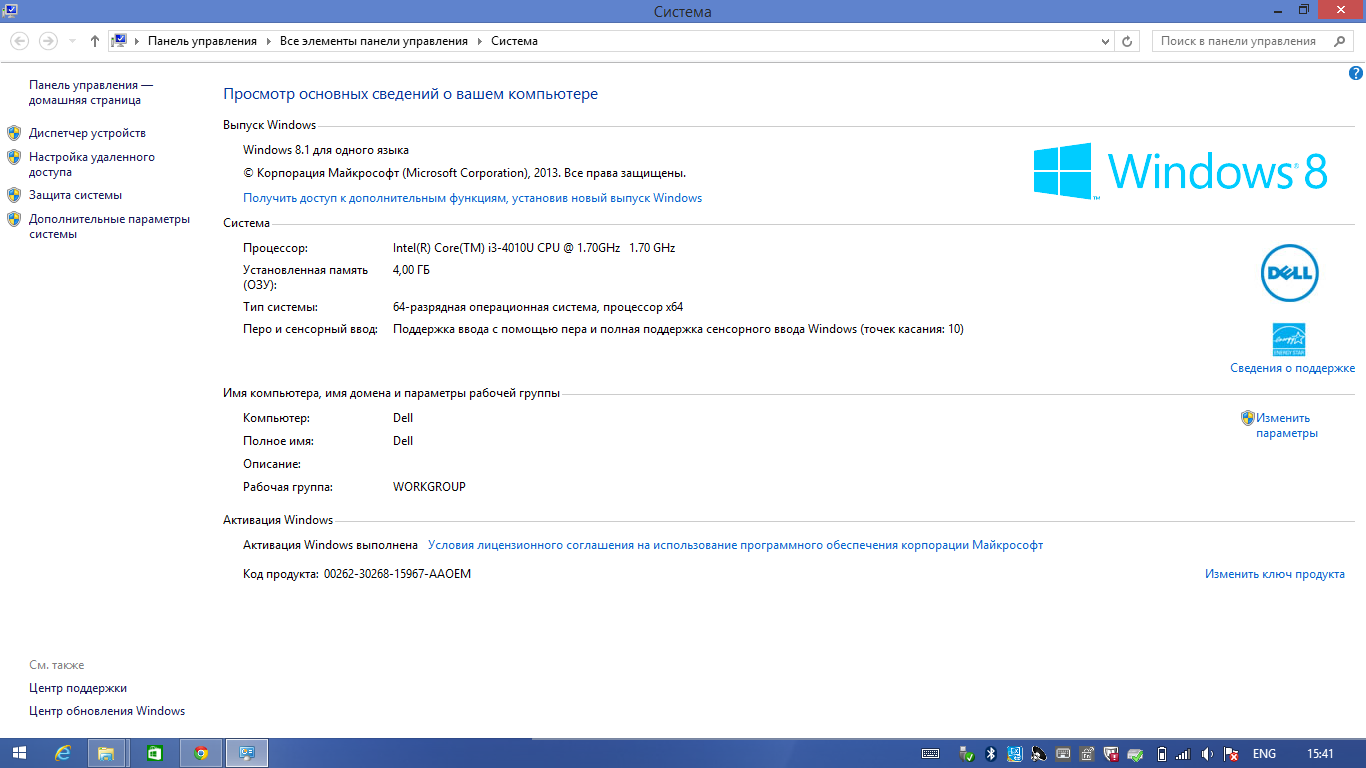Open the Bluetooth tray icon

click(991, 754)
